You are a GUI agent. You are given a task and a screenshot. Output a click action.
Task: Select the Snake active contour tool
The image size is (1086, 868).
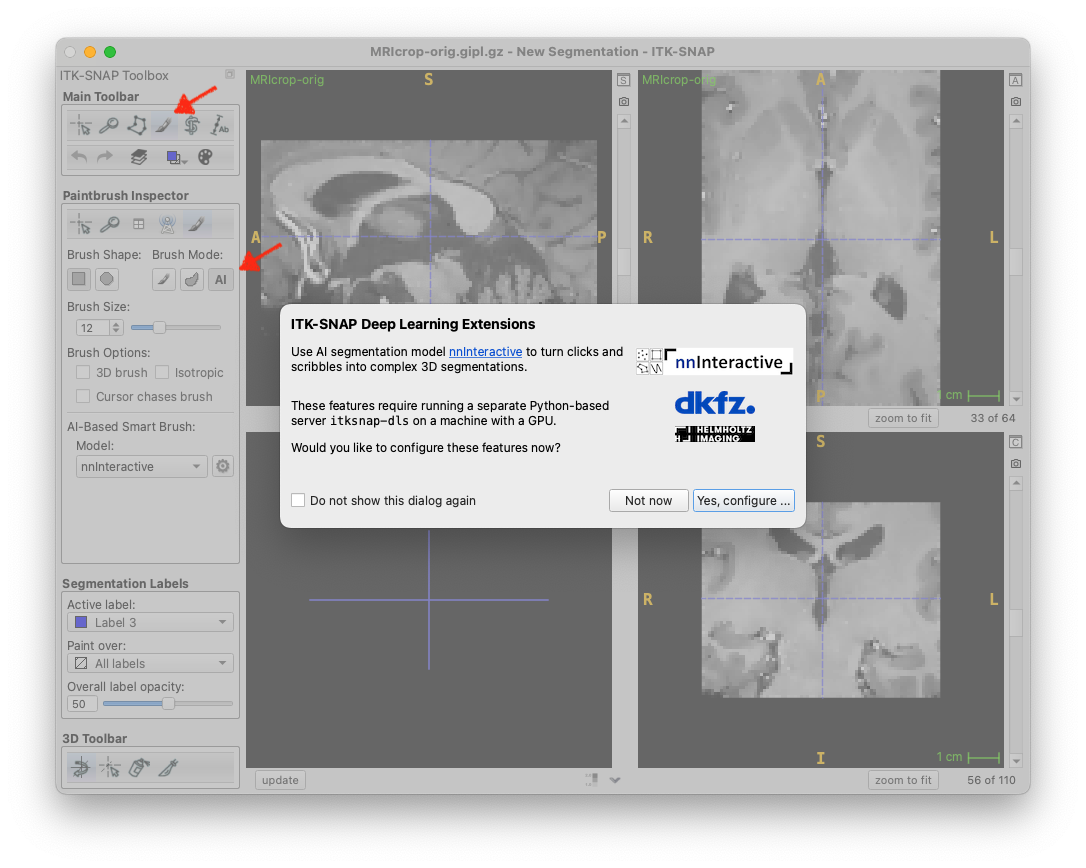(192, 125)
